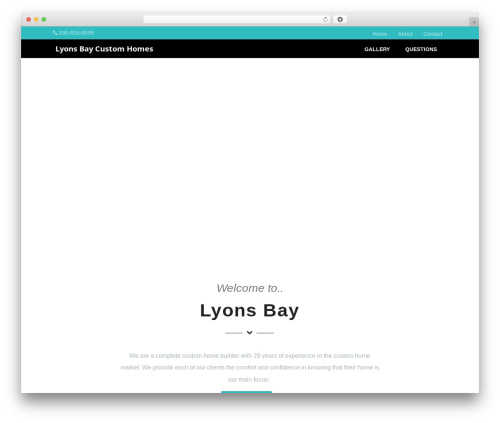This screenshot has width=500, height=423.
Task: Click the yellow minimize window button
Action: (x=36, y=20)
